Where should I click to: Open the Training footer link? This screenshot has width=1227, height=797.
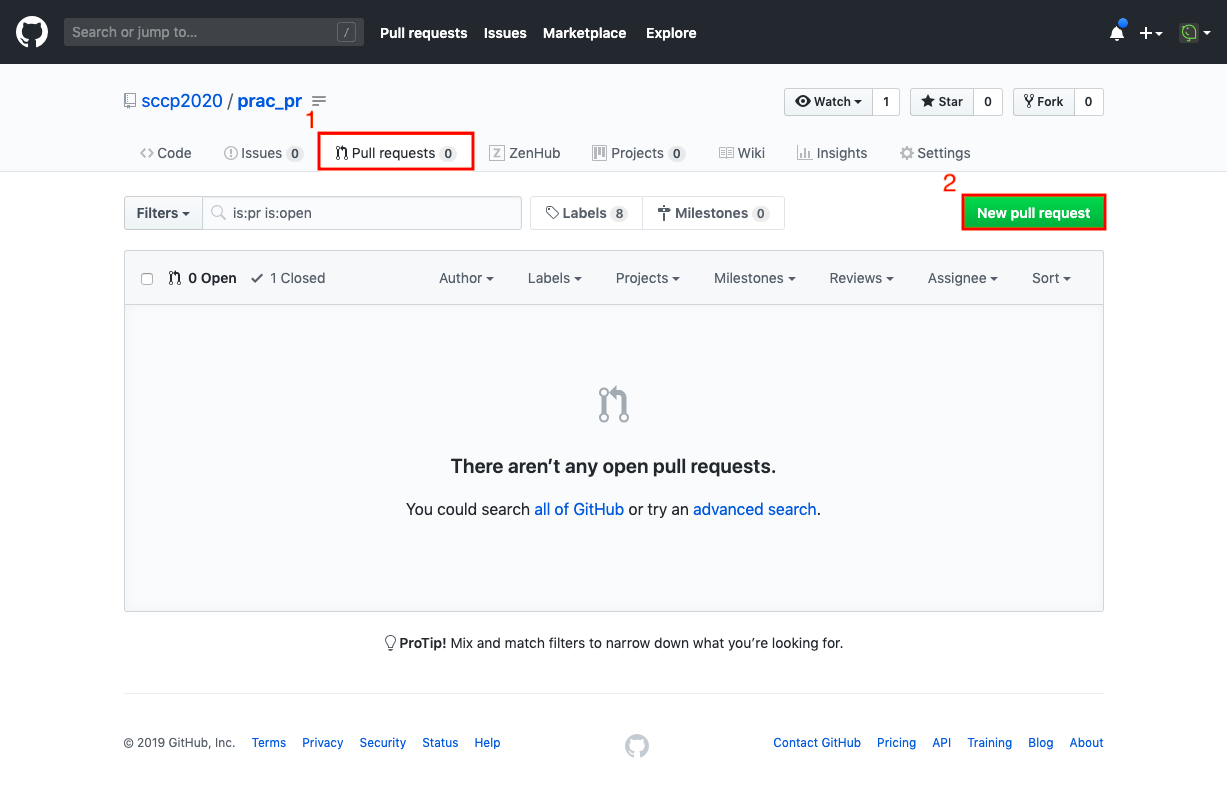point(990,743)
